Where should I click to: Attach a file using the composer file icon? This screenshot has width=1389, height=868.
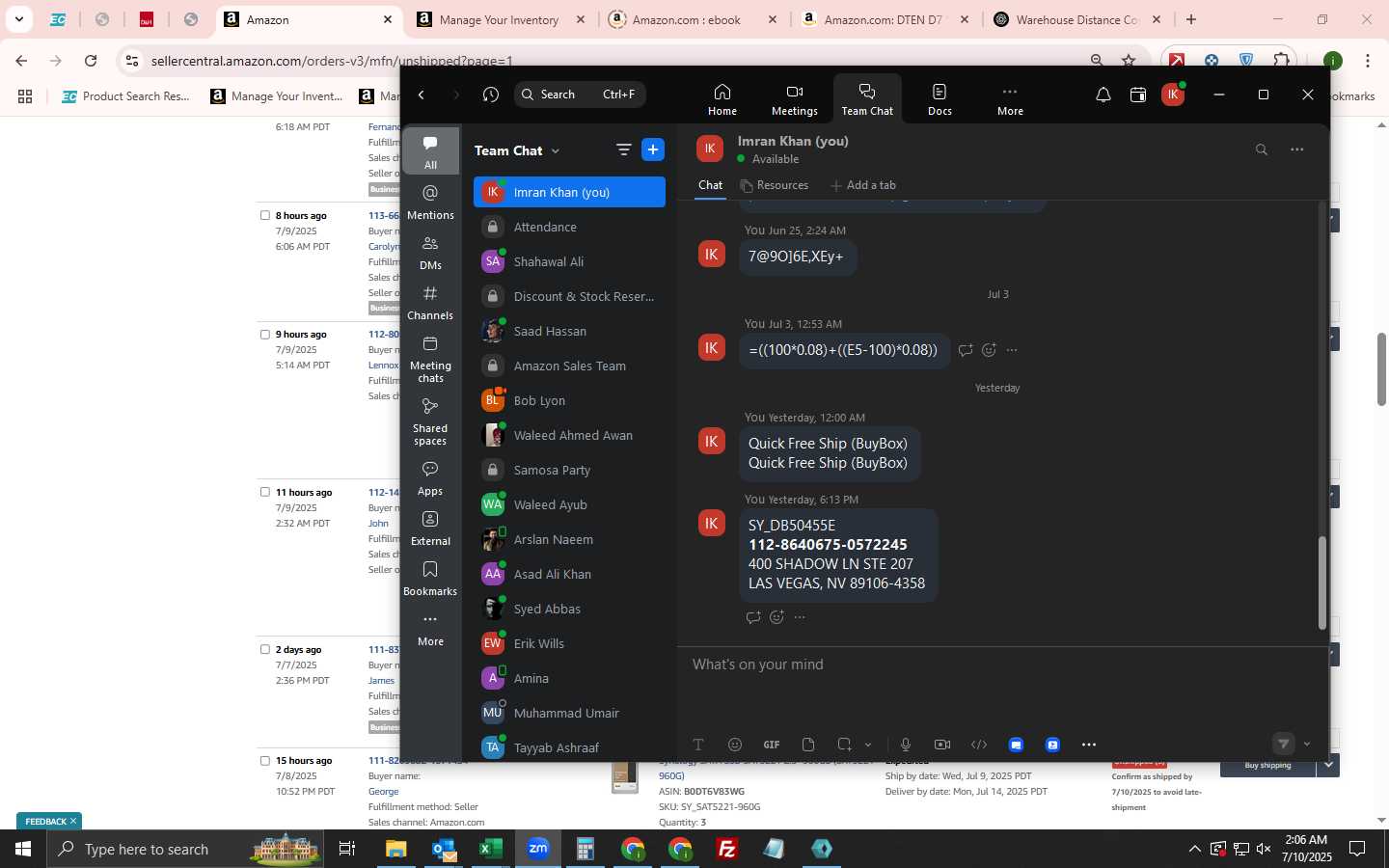pos(808,745)
